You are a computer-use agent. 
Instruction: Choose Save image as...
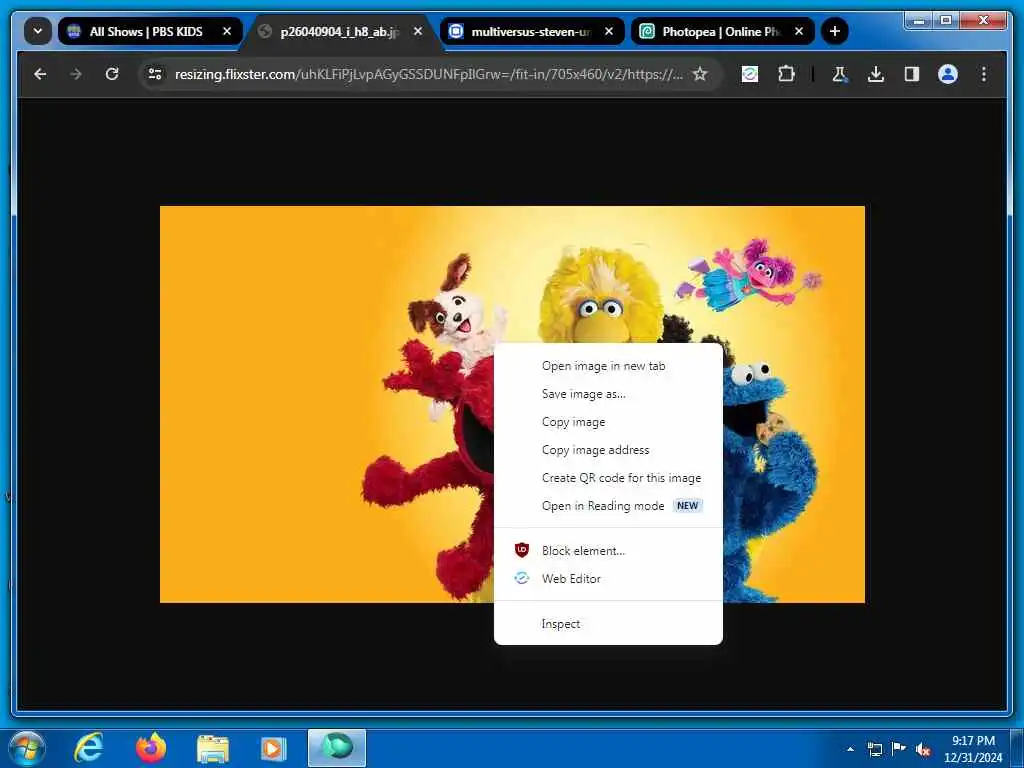608,394
